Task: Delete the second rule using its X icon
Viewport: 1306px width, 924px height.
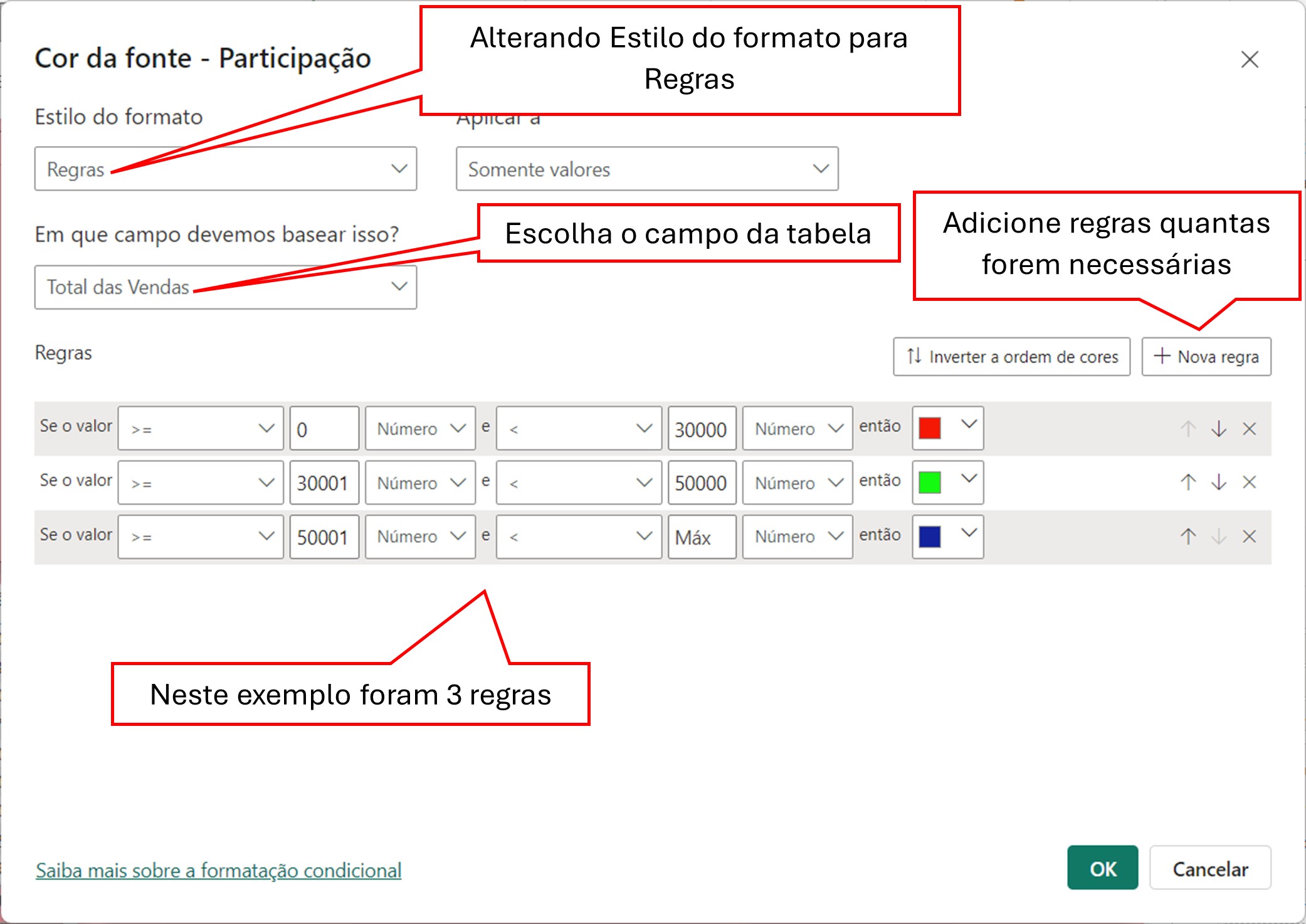Action: tap(1250, 483)
